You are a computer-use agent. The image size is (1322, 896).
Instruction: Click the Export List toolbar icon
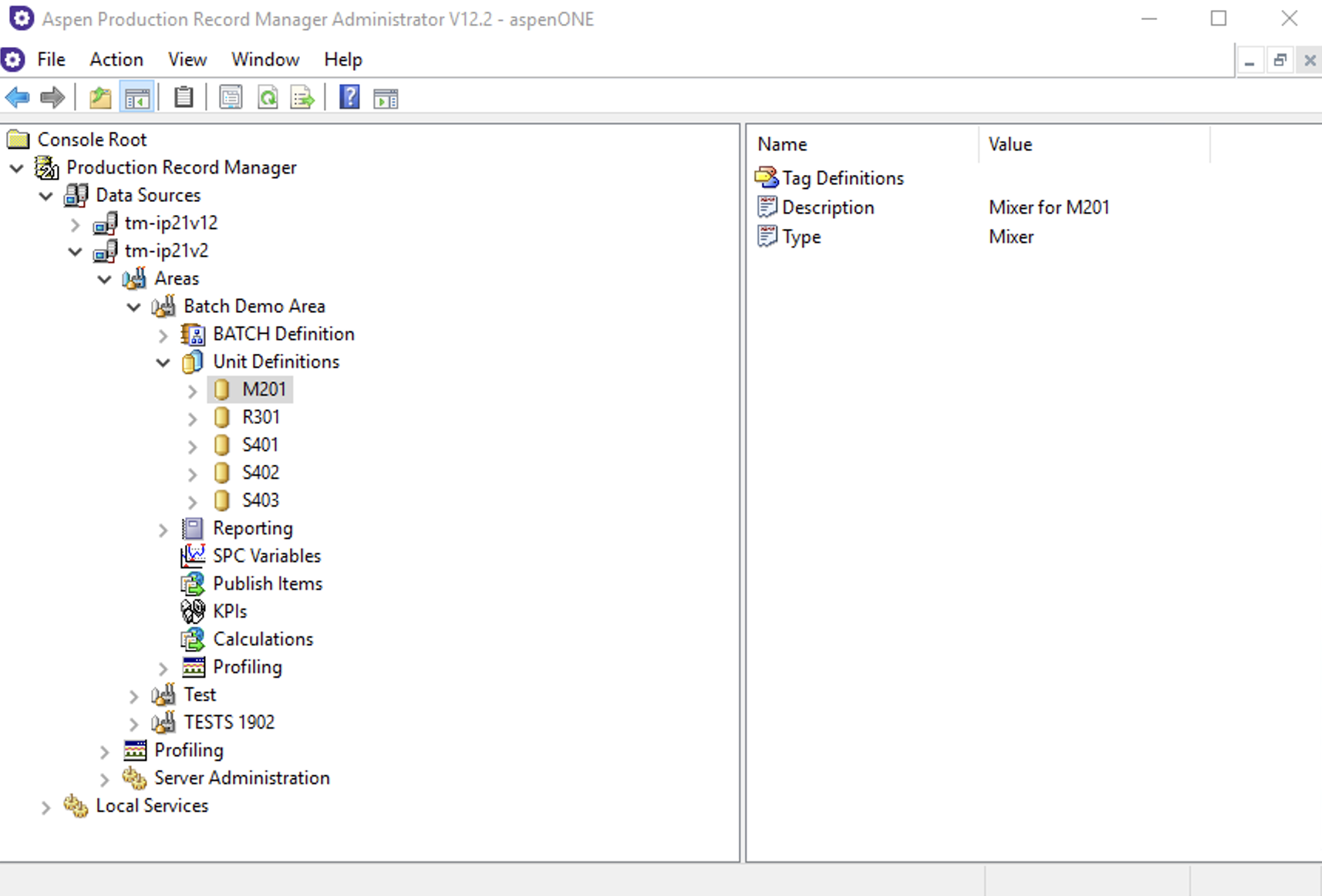[302, 98]
